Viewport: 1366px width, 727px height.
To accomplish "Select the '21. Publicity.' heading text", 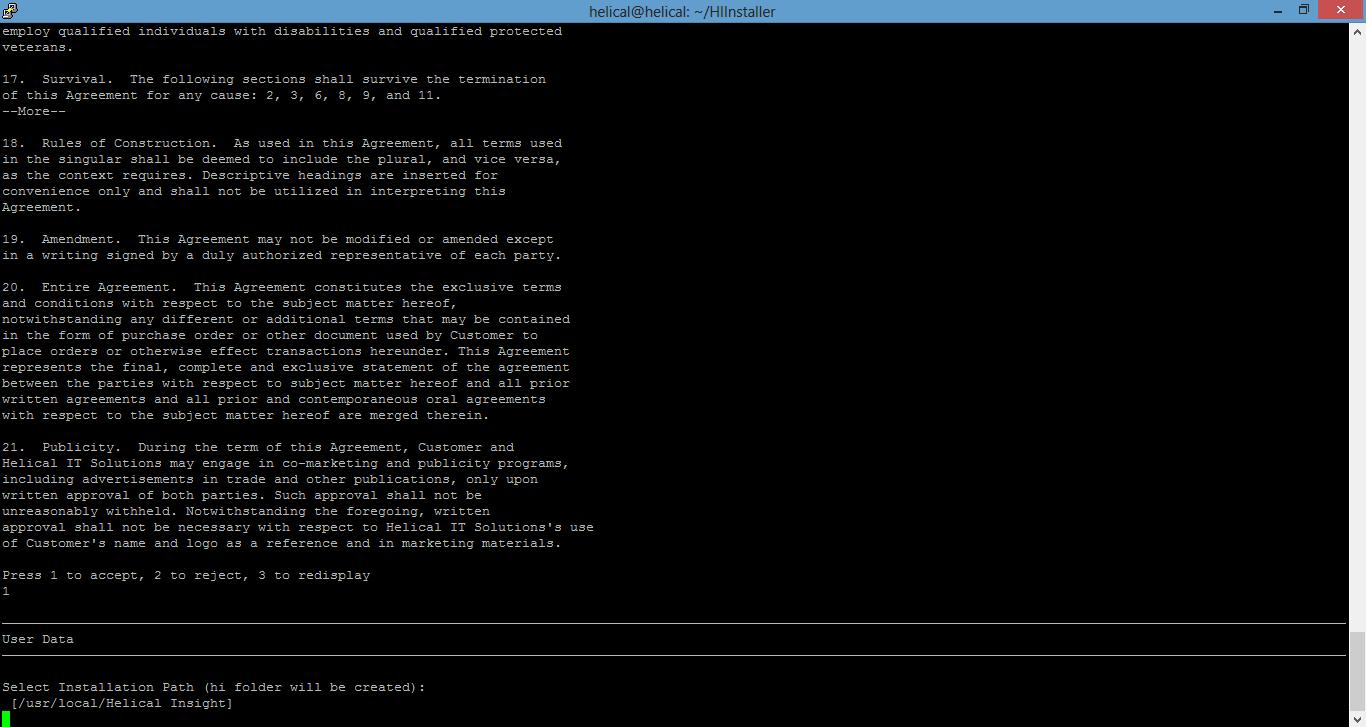I will [62, 447].
